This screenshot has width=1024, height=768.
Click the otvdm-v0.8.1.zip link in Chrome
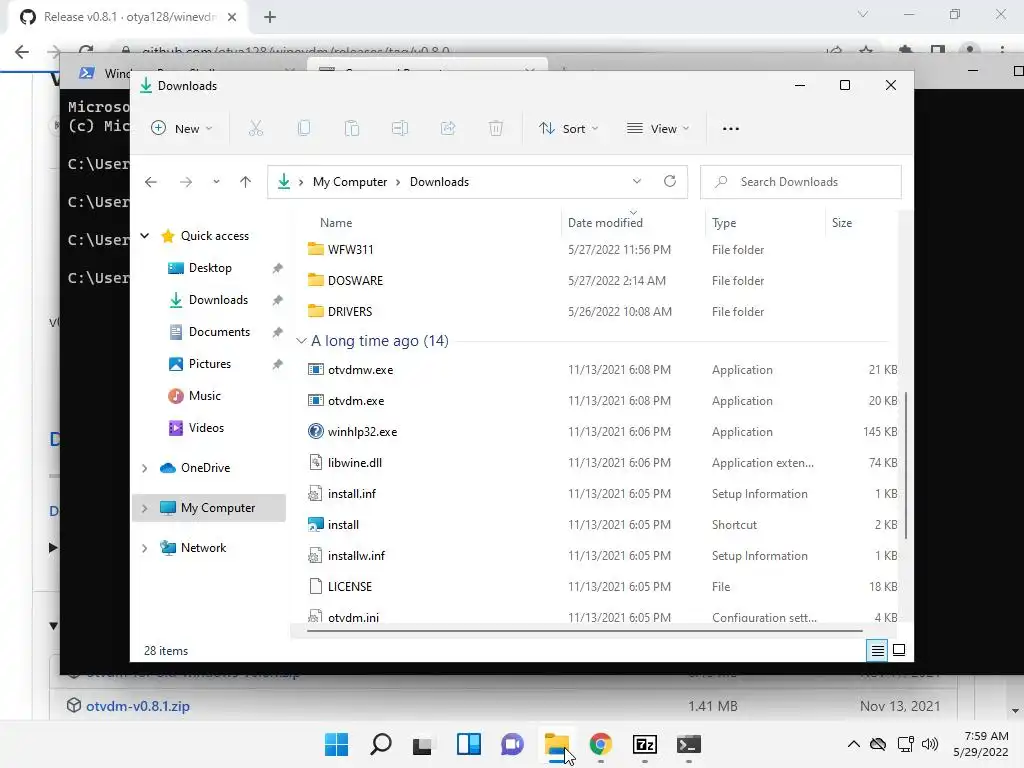click(138, 706)
